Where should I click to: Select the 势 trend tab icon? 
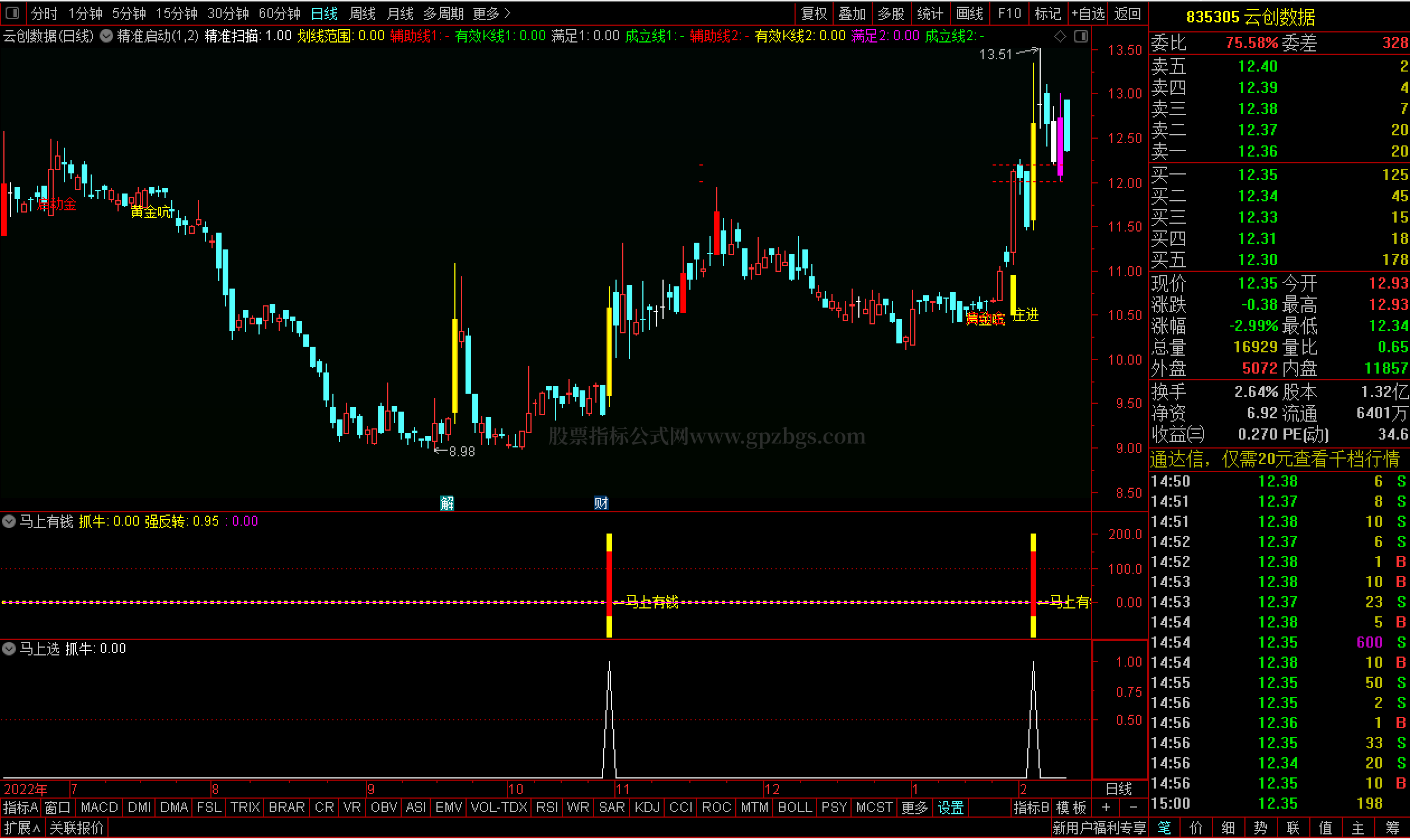1261,828
